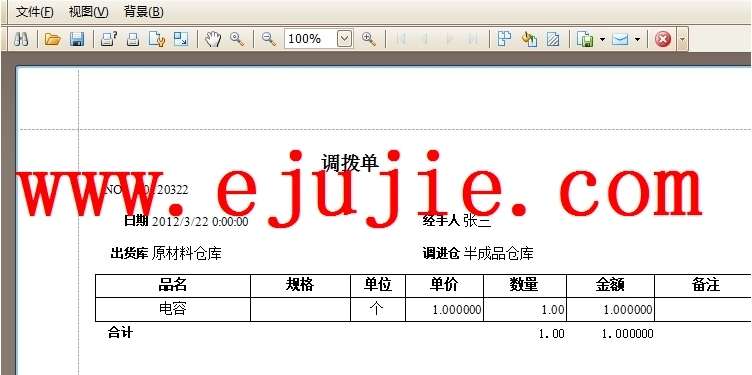752x375 pixels.
Task: Click the Multiple Pages layout icon
Action: 505,39
